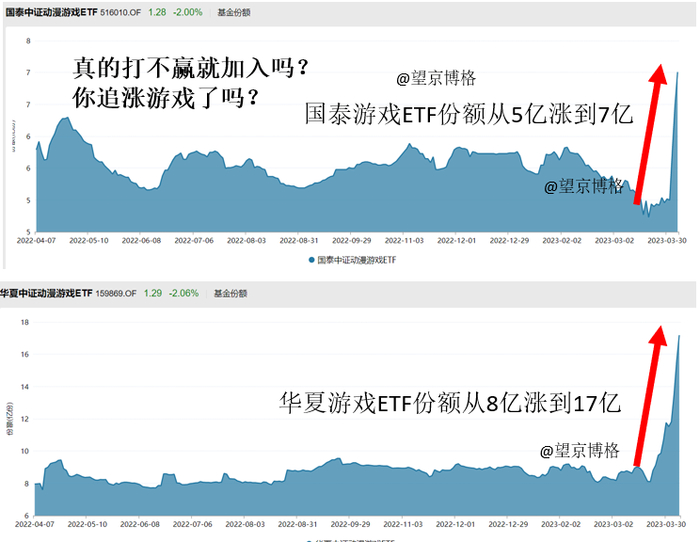
Task: Click date 2023-03-02 on 国泰 chart axis
Action: [x=614, y=241]
